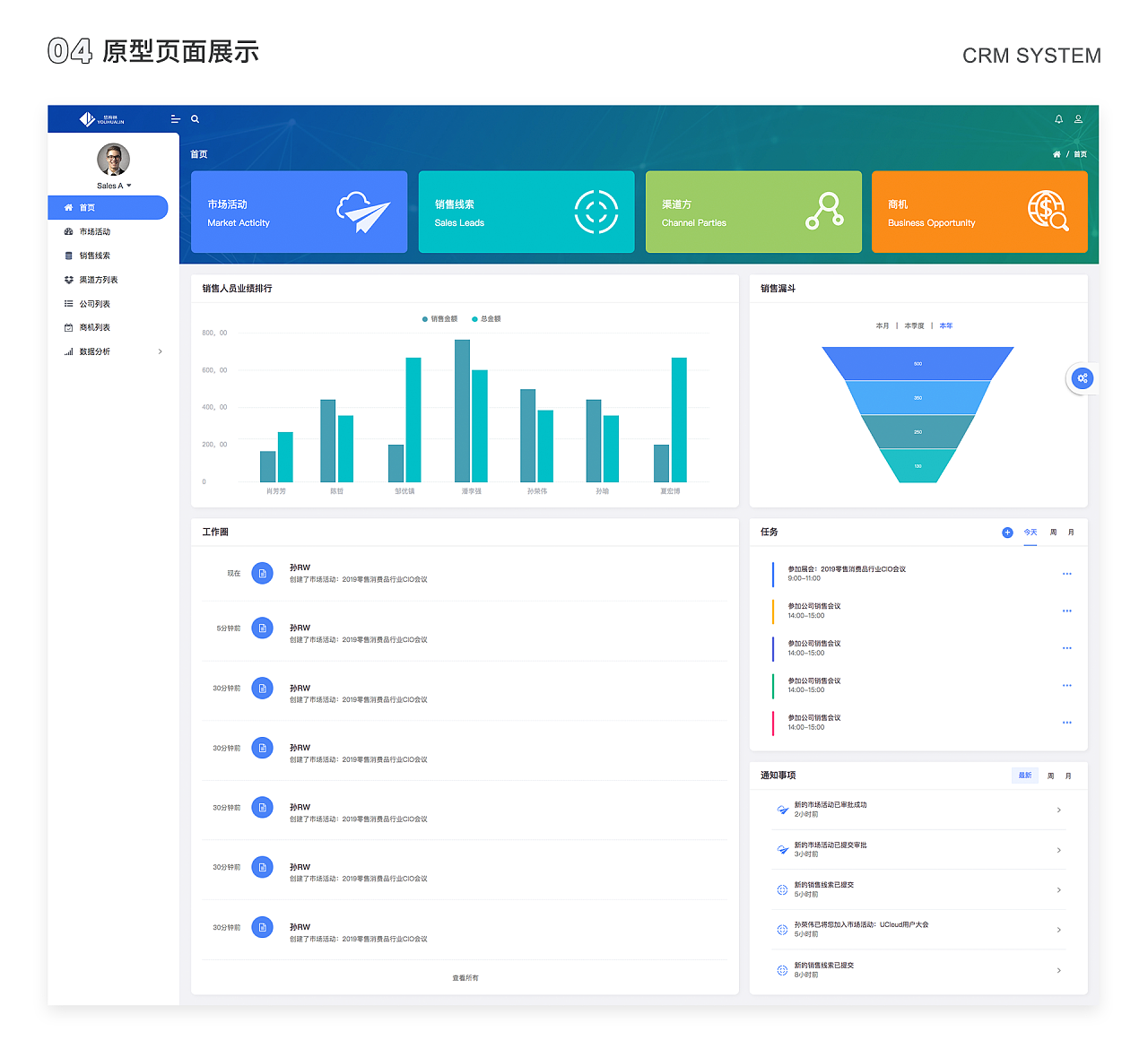This screenshot has width=1148, height=1040.
Task: Toggle the sidebar collapse menu icon
Action: click(176, 119)
